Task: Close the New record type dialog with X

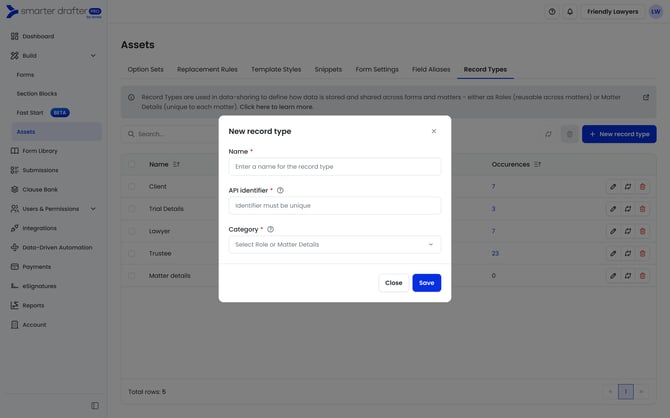Action: (x=433, y=131)
